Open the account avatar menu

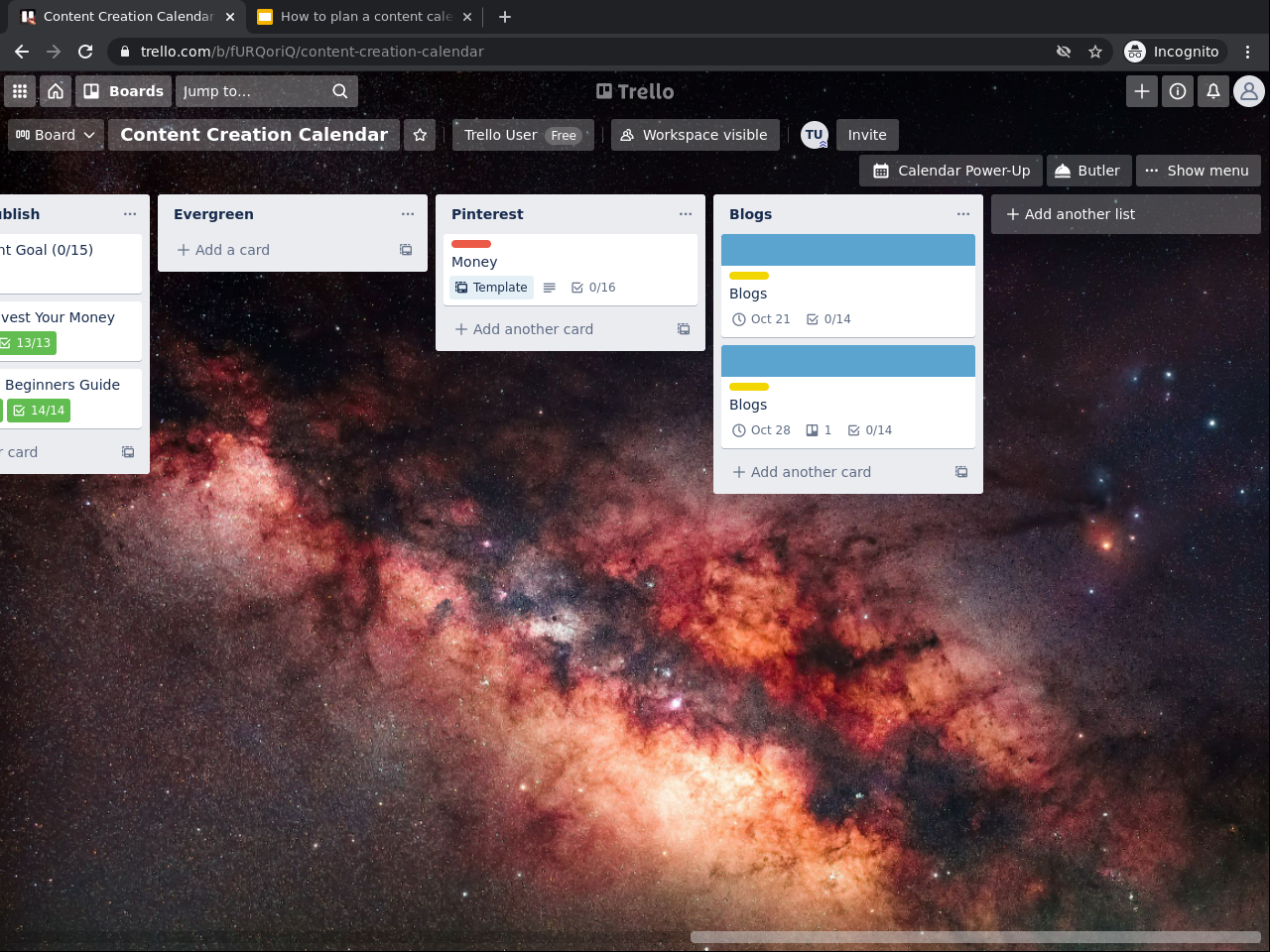pos(1249,91)
